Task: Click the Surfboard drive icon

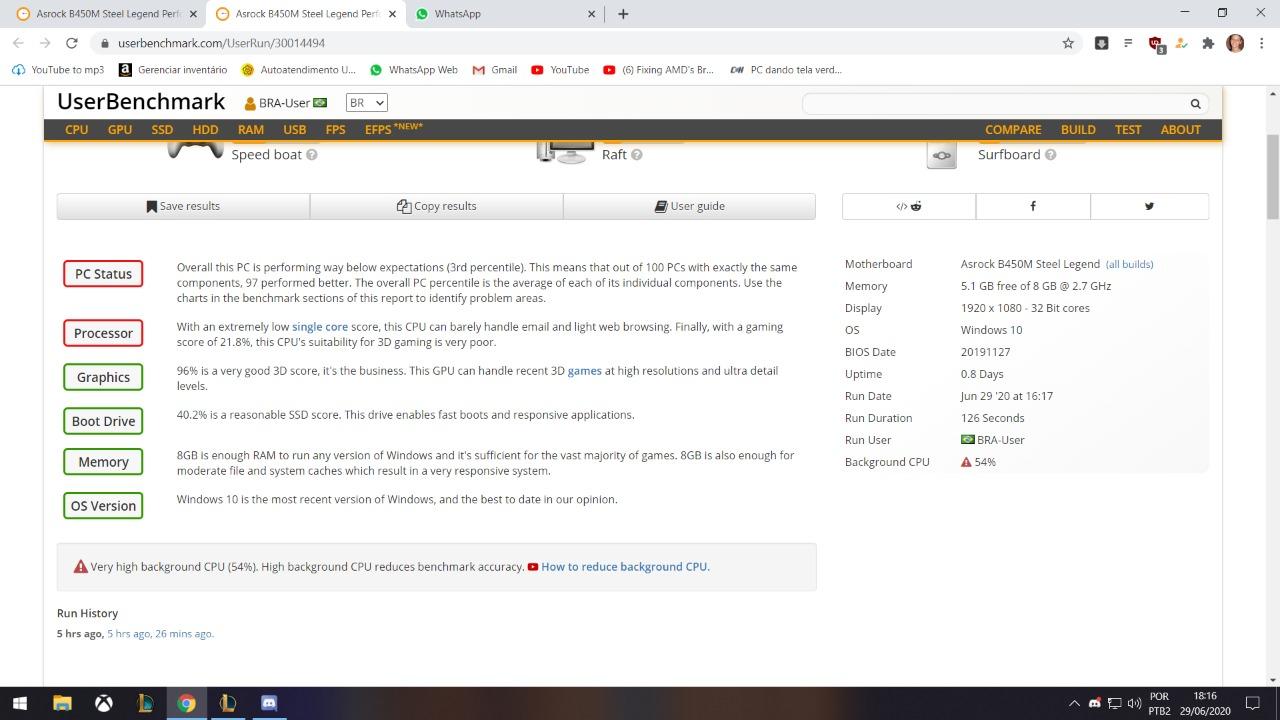Action: [x=941, y=155]
